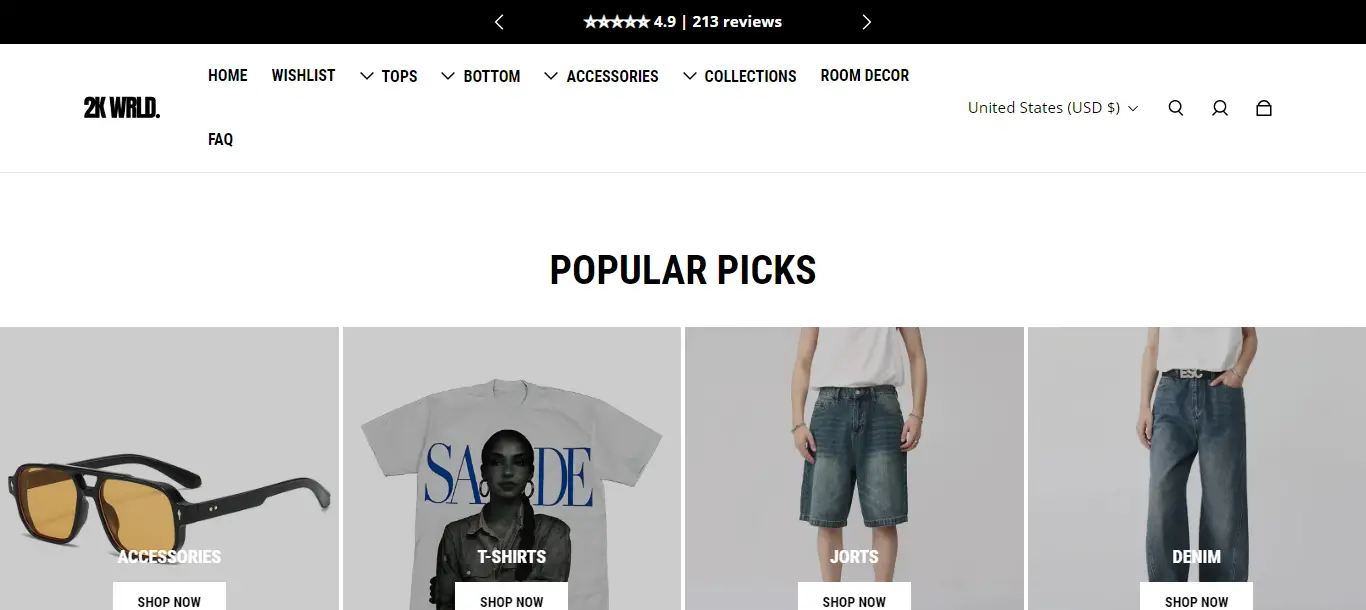Screen dimensions: 1366x610
Task: Open the shopping bag cart icon
Action: (1264, 108)
